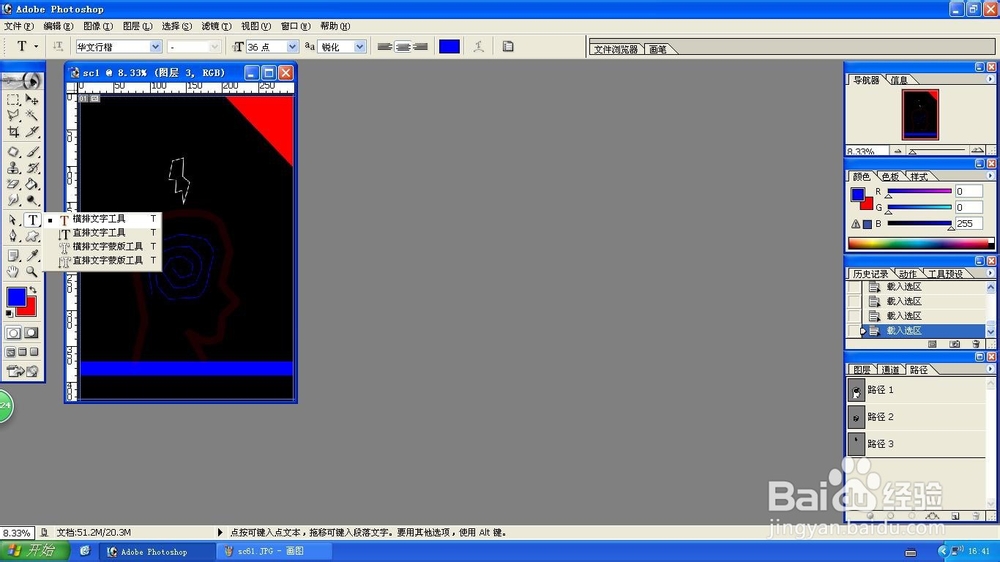Select the Paint Bucket tool

[x=32, y=184]
